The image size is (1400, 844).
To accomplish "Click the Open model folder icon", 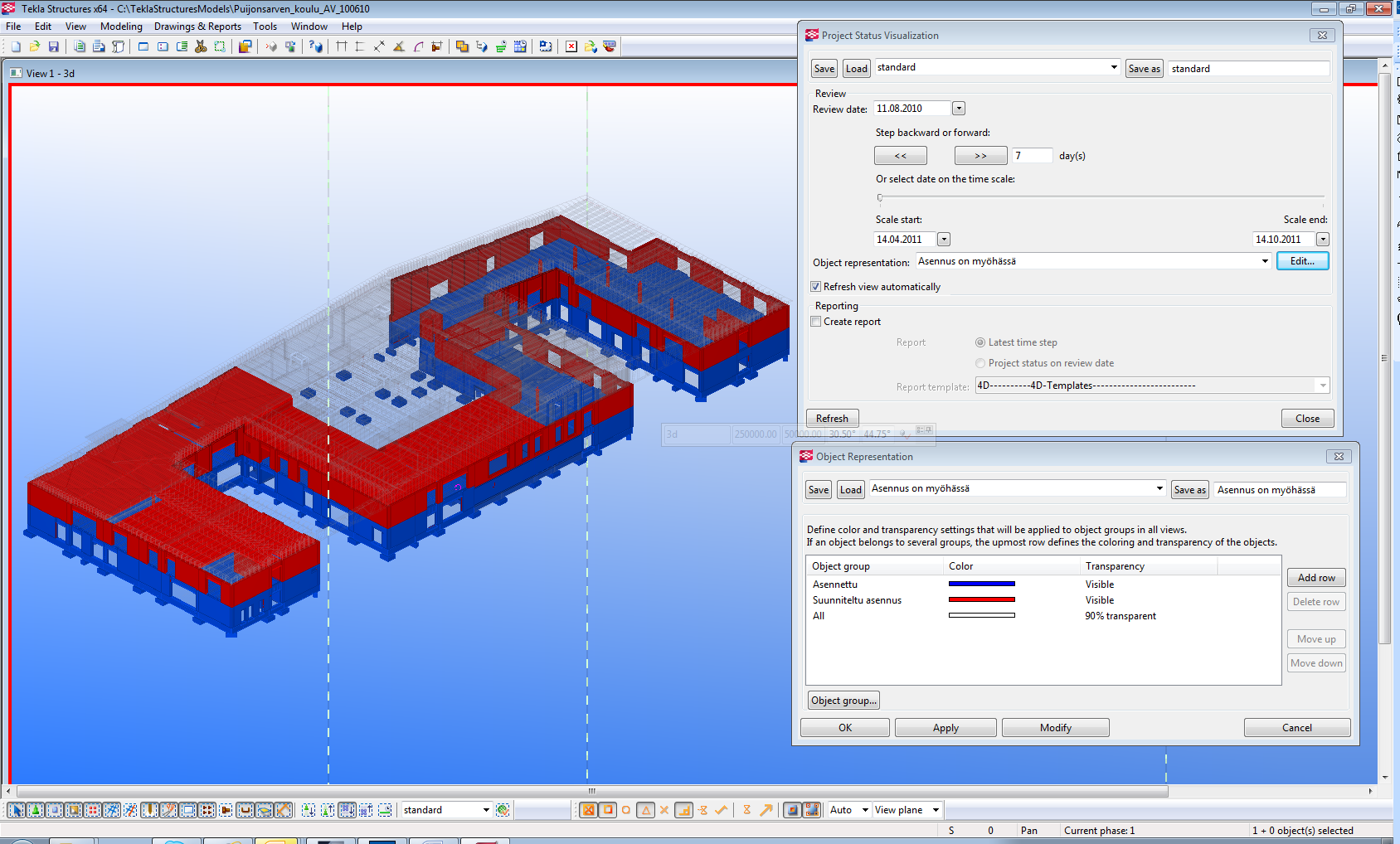I will coord(34,46).
